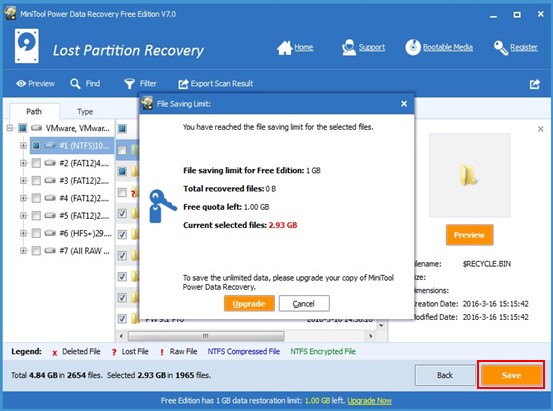Expand the #7 (All RAW) partition node
553x411 pixels.
pos(23,251)
